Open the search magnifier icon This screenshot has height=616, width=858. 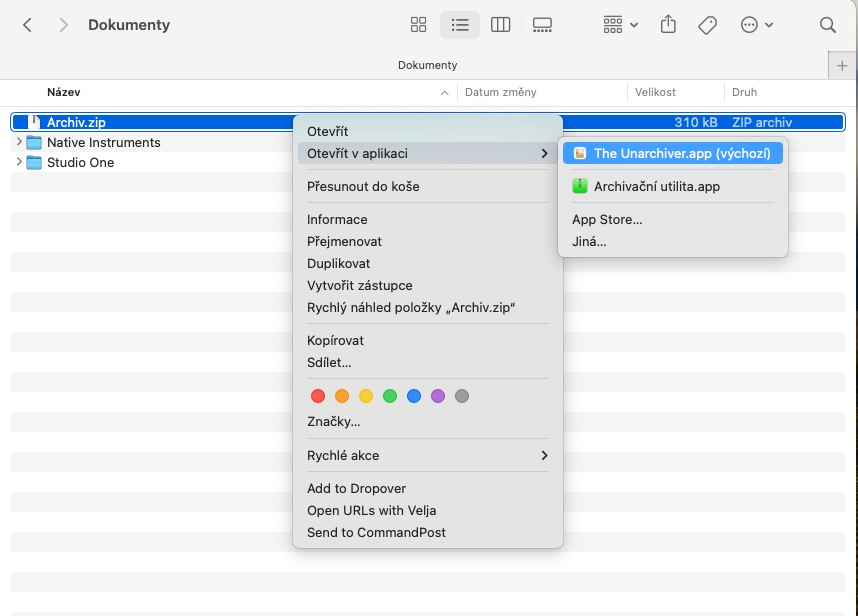pos(827,25)
